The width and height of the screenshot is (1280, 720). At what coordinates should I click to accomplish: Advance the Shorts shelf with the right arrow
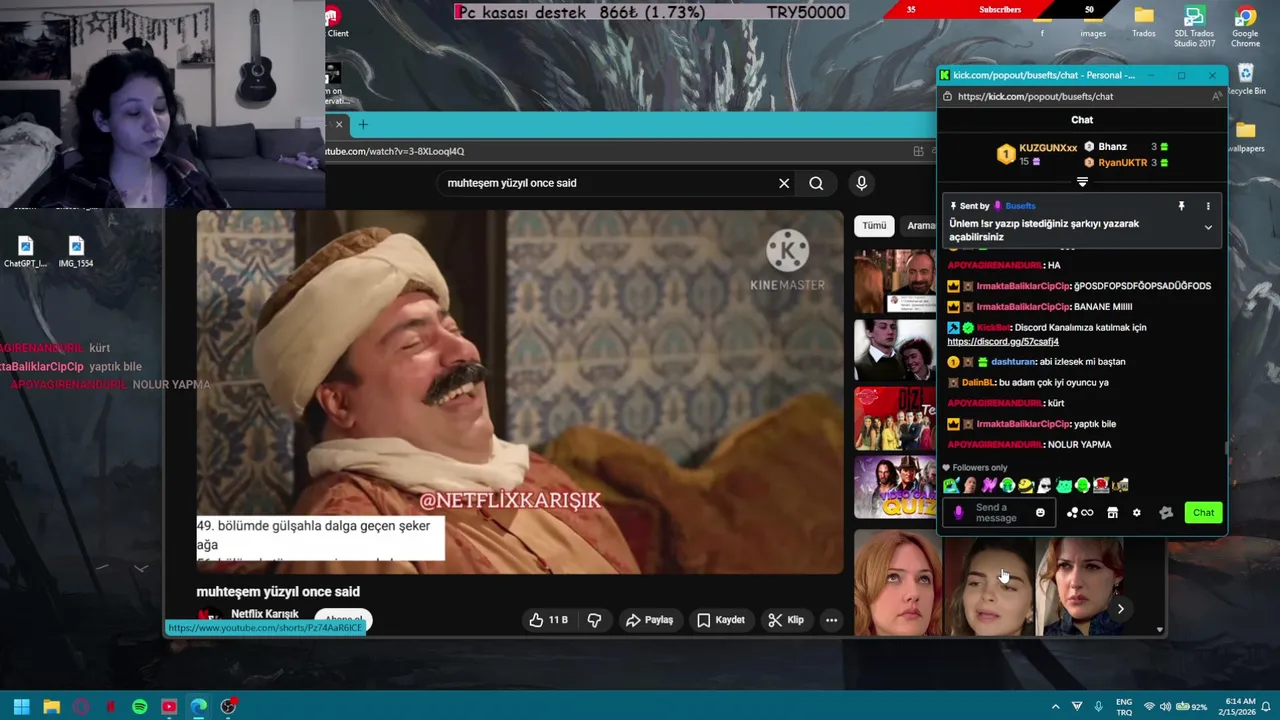1121,608
